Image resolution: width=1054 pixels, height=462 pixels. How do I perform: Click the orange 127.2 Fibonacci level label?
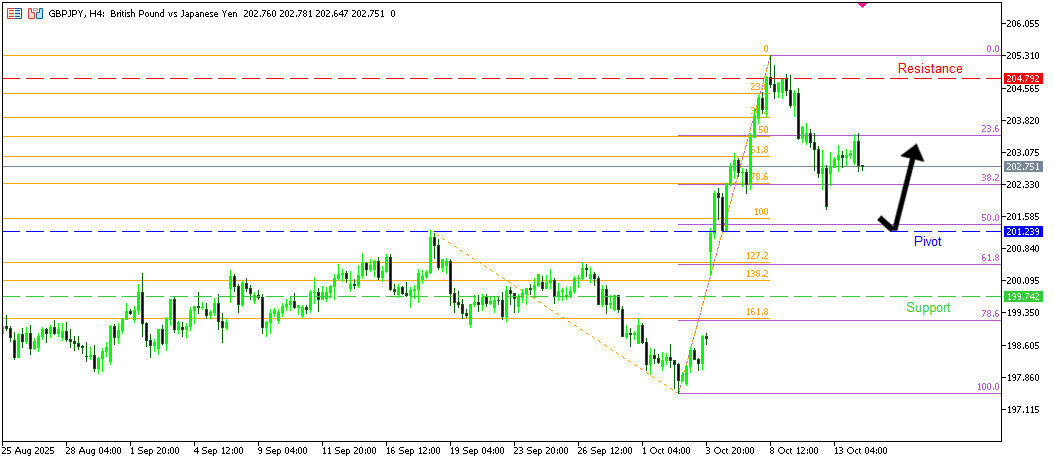(x=757, y=256)
